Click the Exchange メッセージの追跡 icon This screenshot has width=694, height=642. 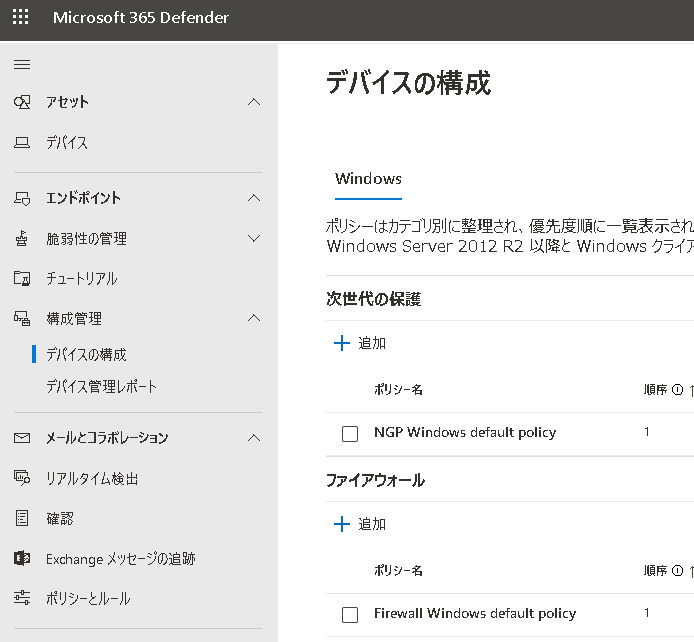(x=22, y=559)
